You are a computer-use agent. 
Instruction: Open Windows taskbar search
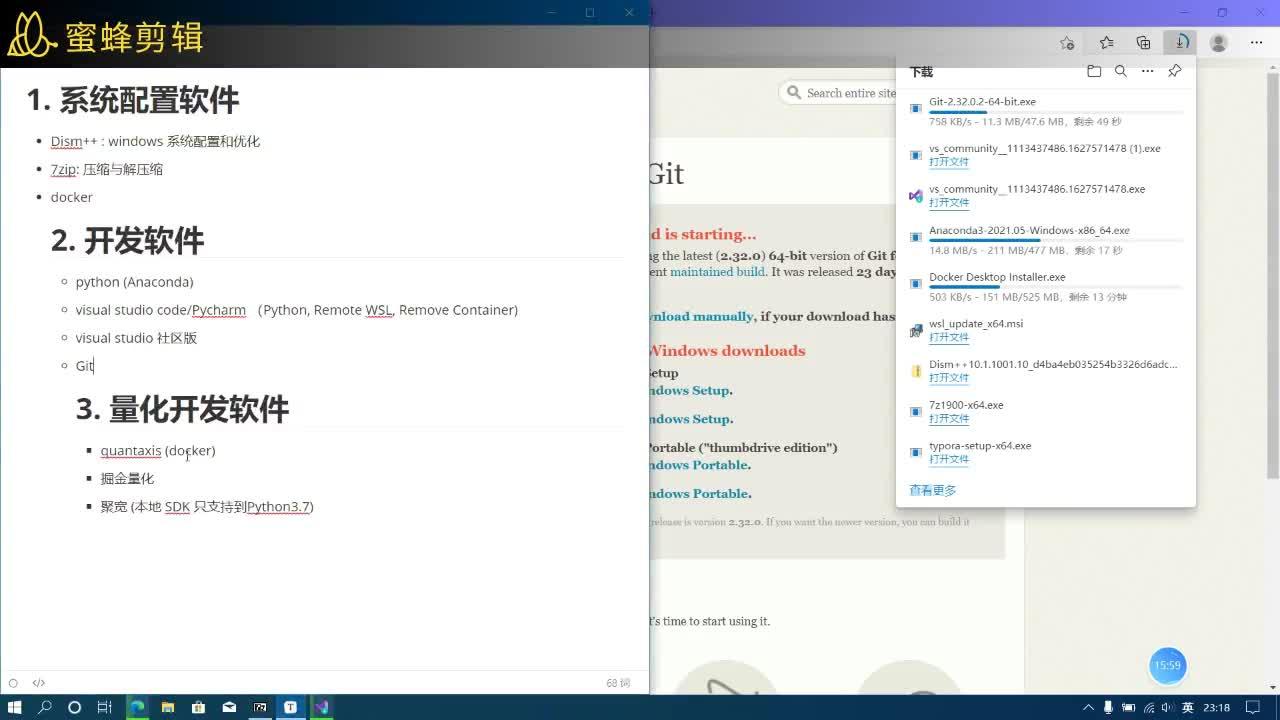point(45,707)
